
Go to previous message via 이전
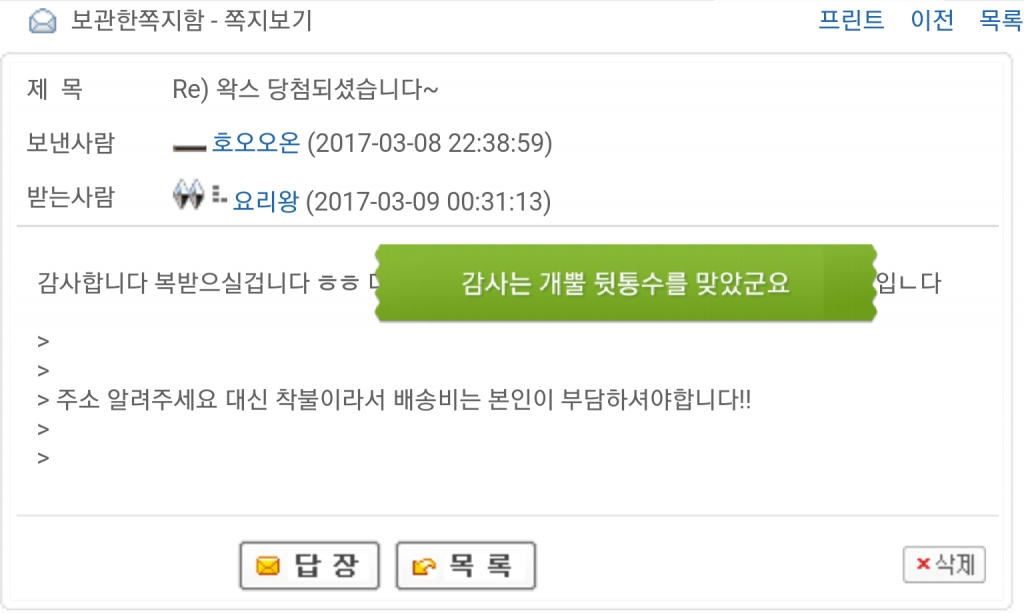[932, 20]
